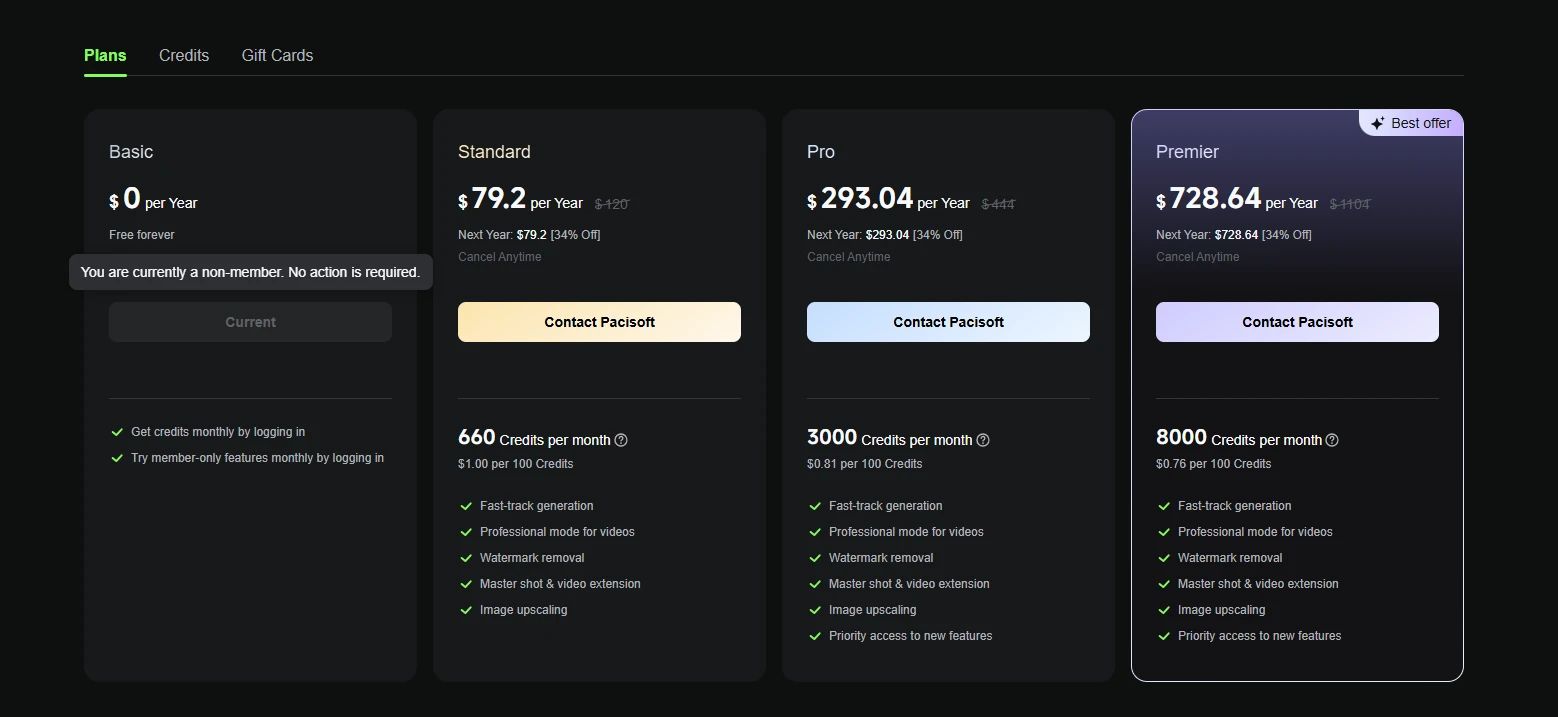
Task: Click Contact Pacisoft on Premier plan
Action: [x=1297, y=322]
